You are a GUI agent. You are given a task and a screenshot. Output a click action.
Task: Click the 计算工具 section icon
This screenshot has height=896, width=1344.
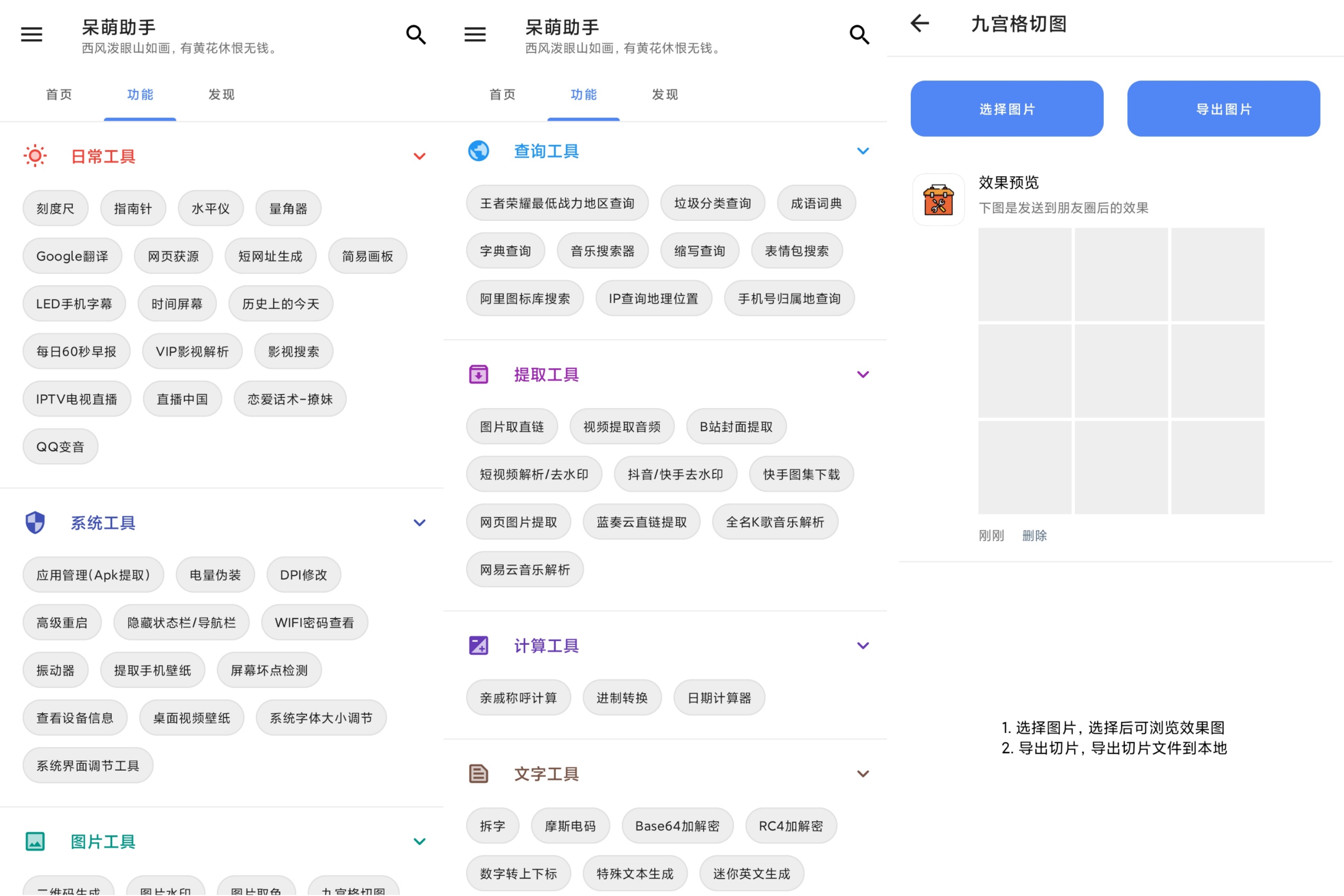tap(479, 645)
